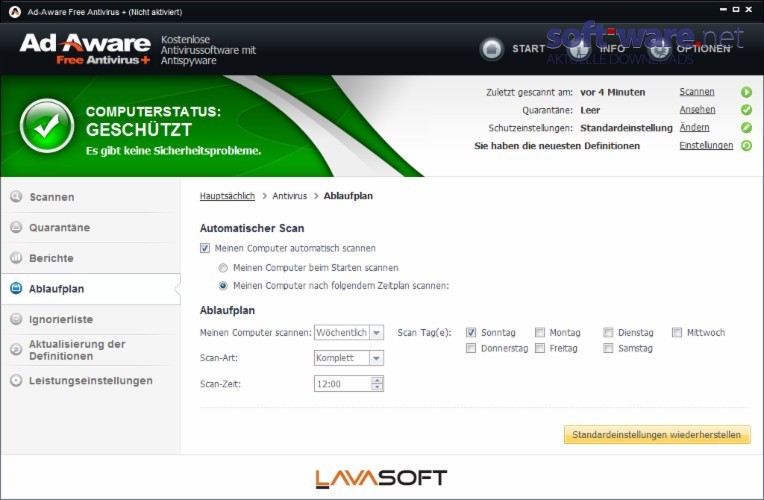The height and width of the screenshot is (500, 764).
Task: Open Scannen in the sidebar
Action: click(x=91, y=197)
